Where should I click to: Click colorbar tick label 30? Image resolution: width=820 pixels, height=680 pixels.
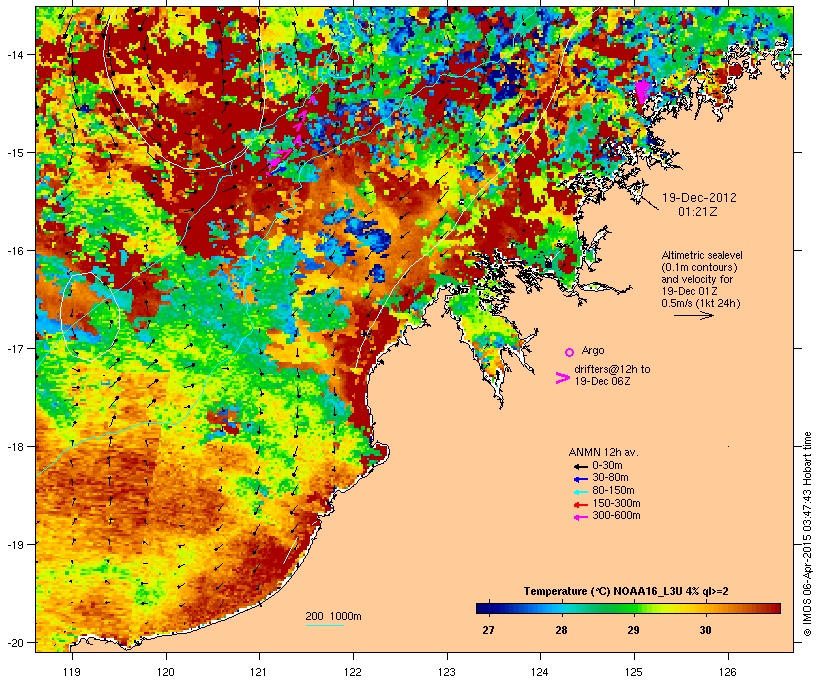[705, 630]
